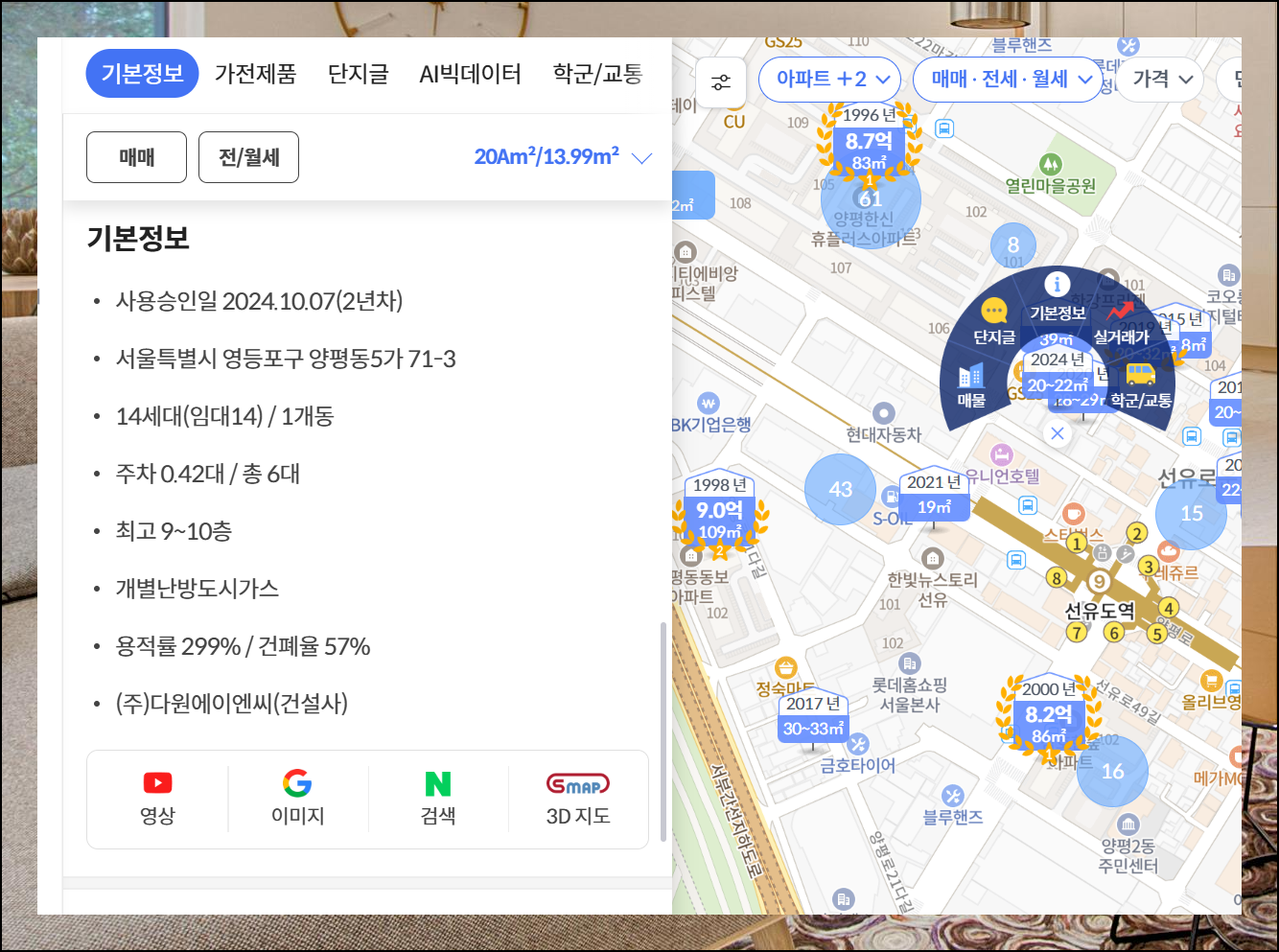The height and width of the screenshot is (952, 1279).
Task: Click the 2017년 30~33㎡ property marker
Action: [x=813, y=719]
